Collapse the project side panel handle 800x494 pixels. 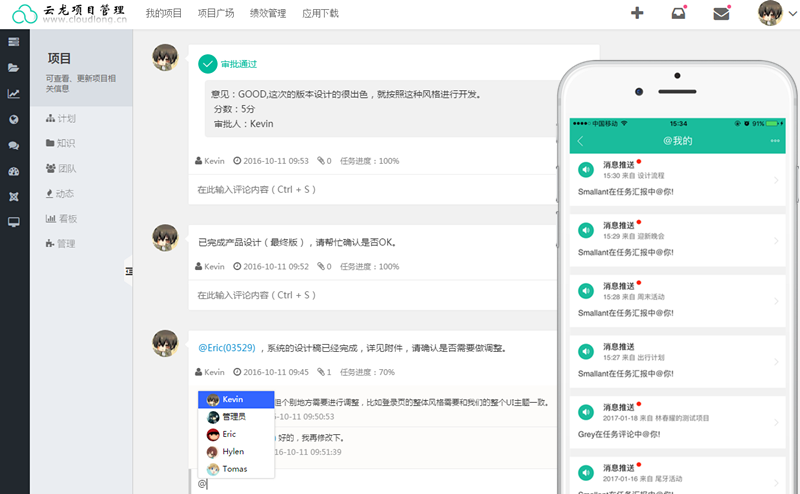pos(129,271)
